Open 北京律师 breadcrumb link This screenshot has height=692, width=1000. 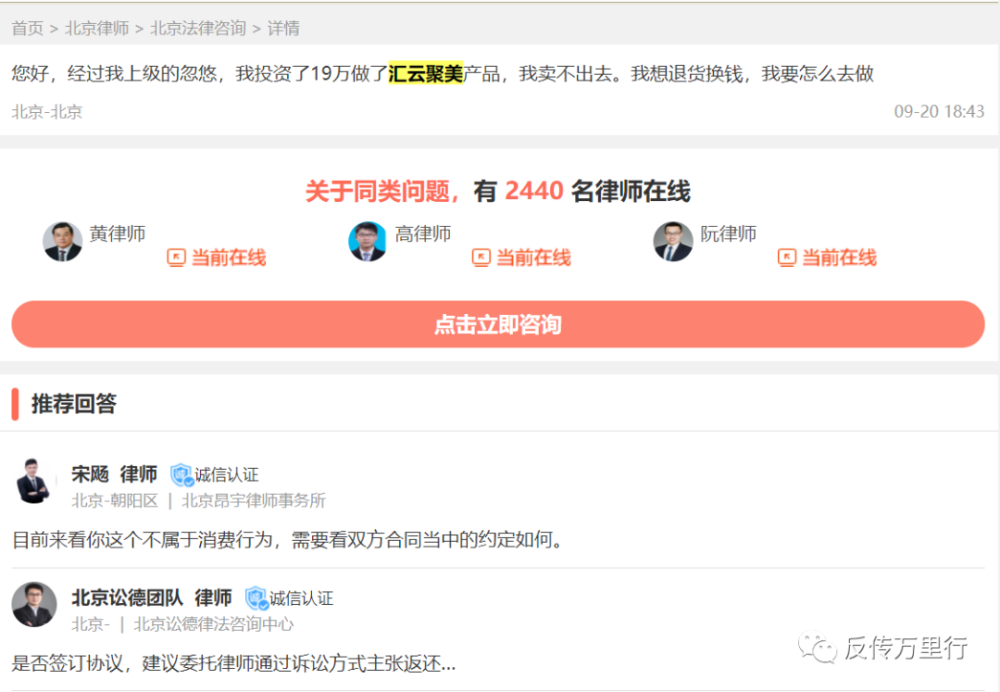[97, 28]
